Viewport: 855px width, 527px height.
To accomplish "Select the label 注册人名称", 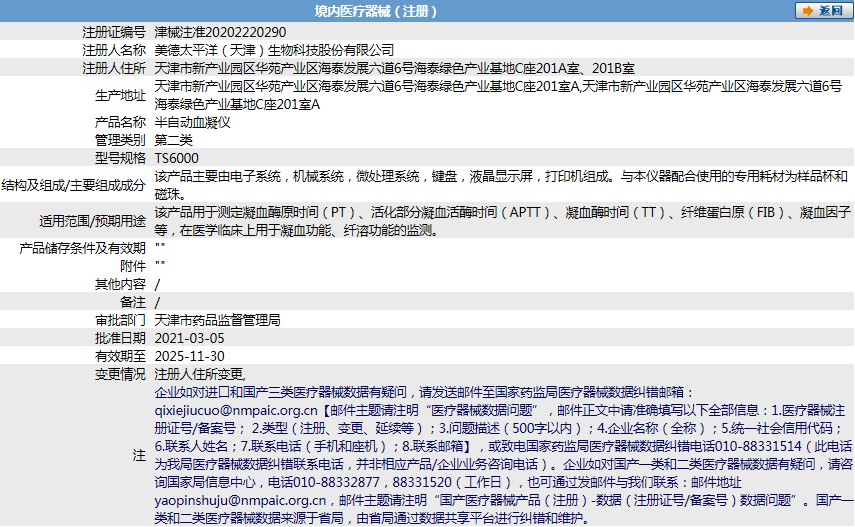I will [x=114, y=50].
